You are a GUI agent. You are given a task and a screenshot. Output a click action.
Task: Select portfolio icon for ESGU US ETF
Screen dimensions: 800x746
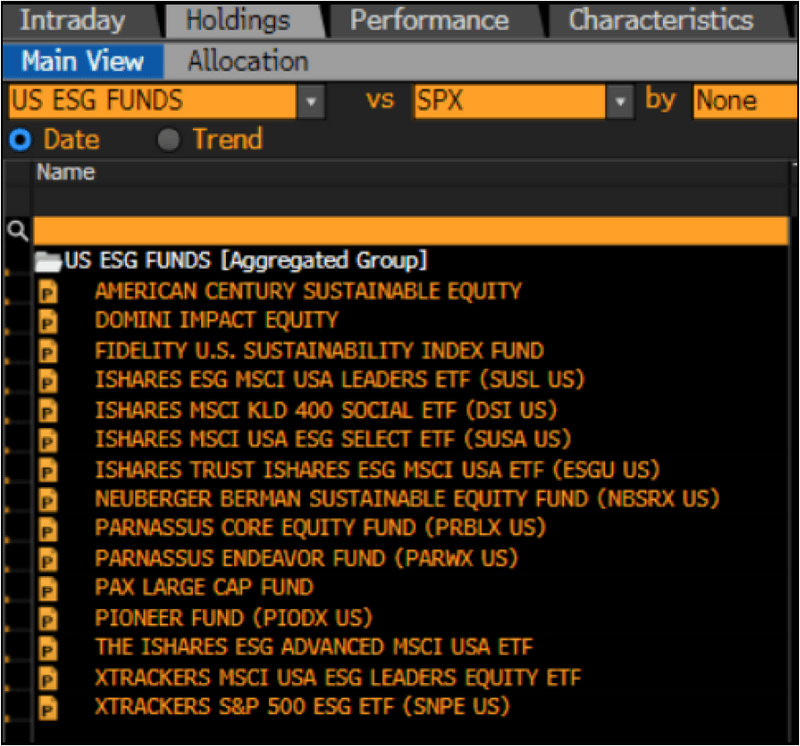click(47, 470)
